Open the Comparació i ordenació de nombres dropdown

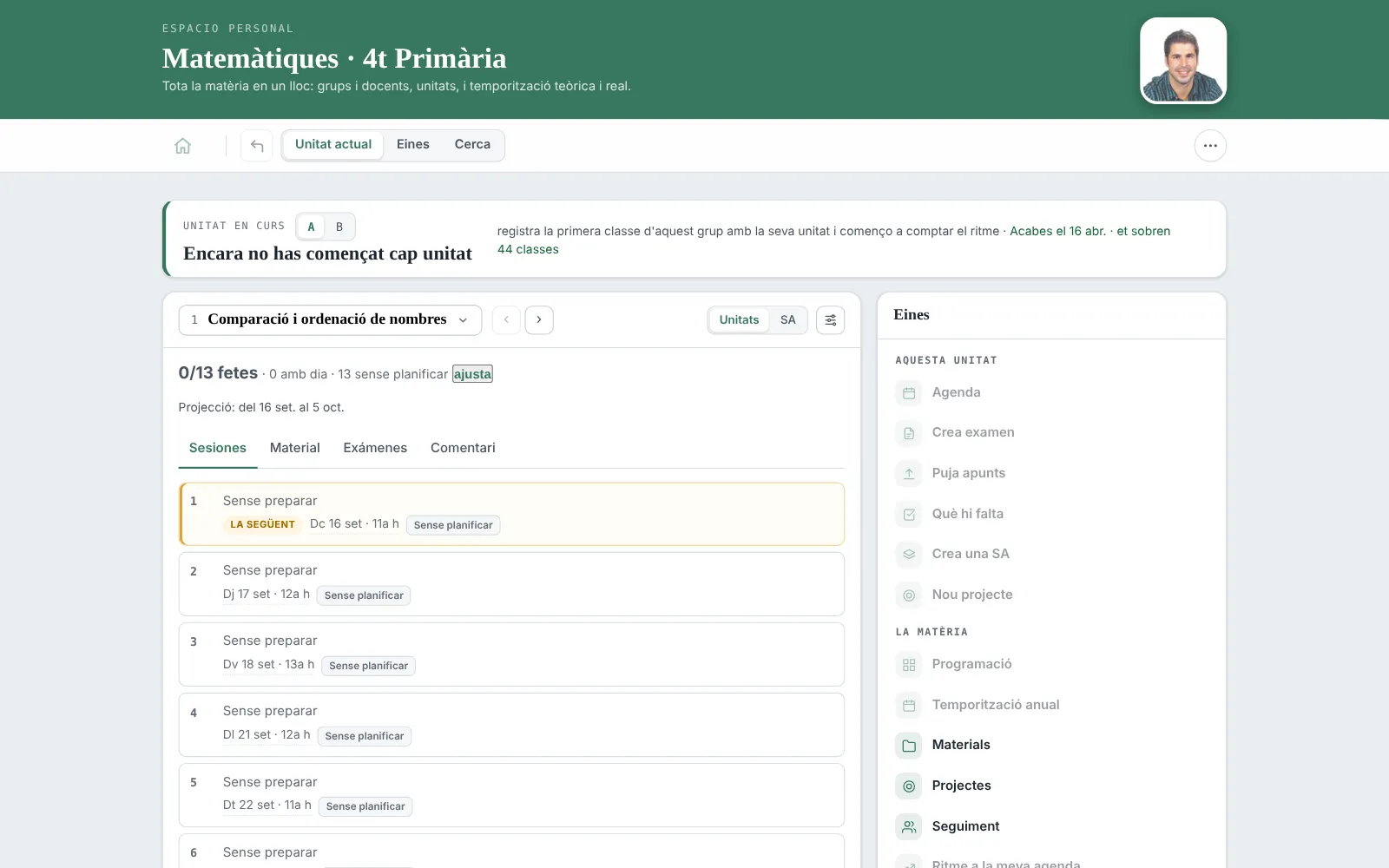tap(330, 319)
